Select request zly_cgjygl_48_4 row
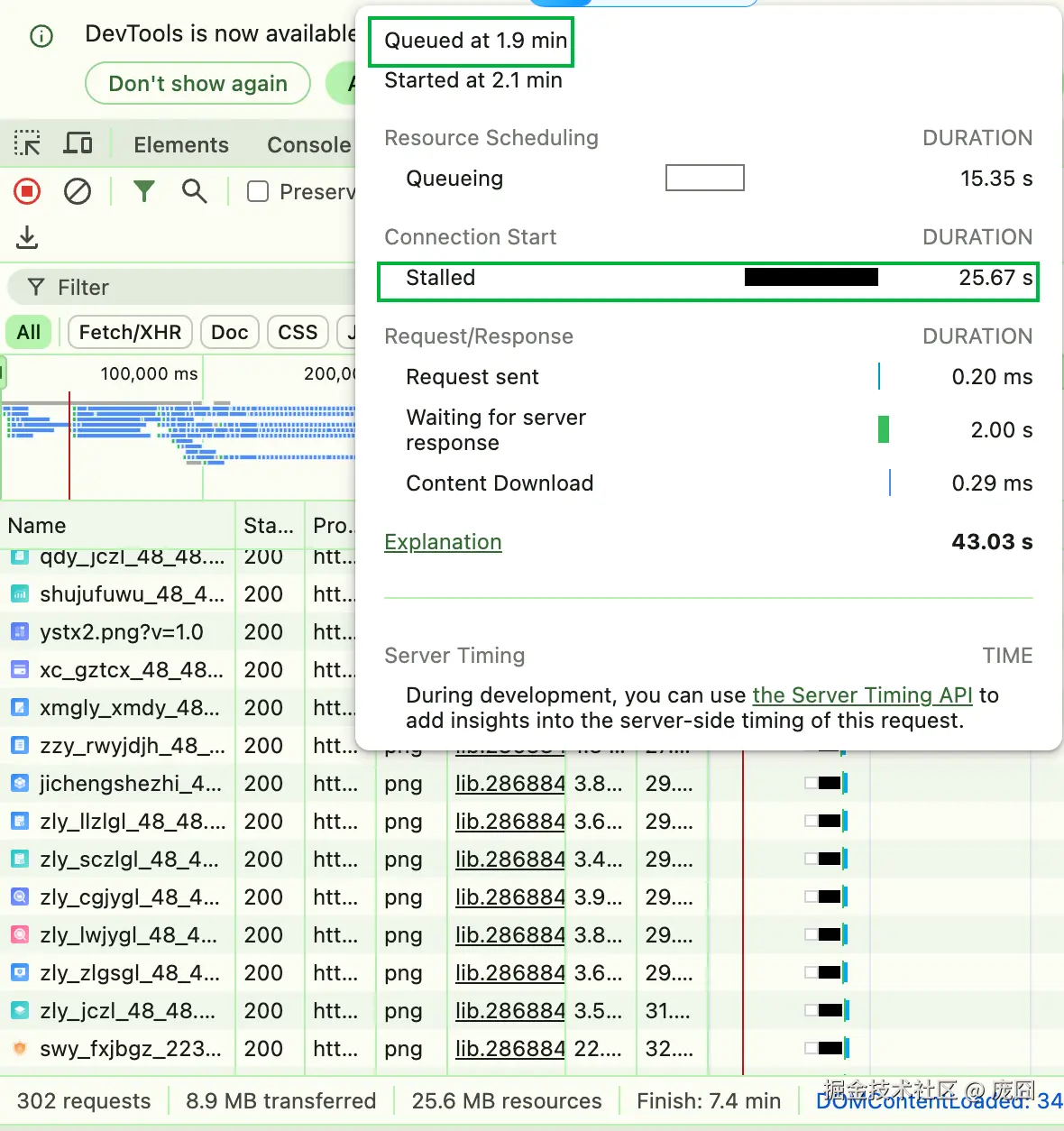Image resolution: width=1064 pixels, height=1131 pixels. (x=532, y=897)
